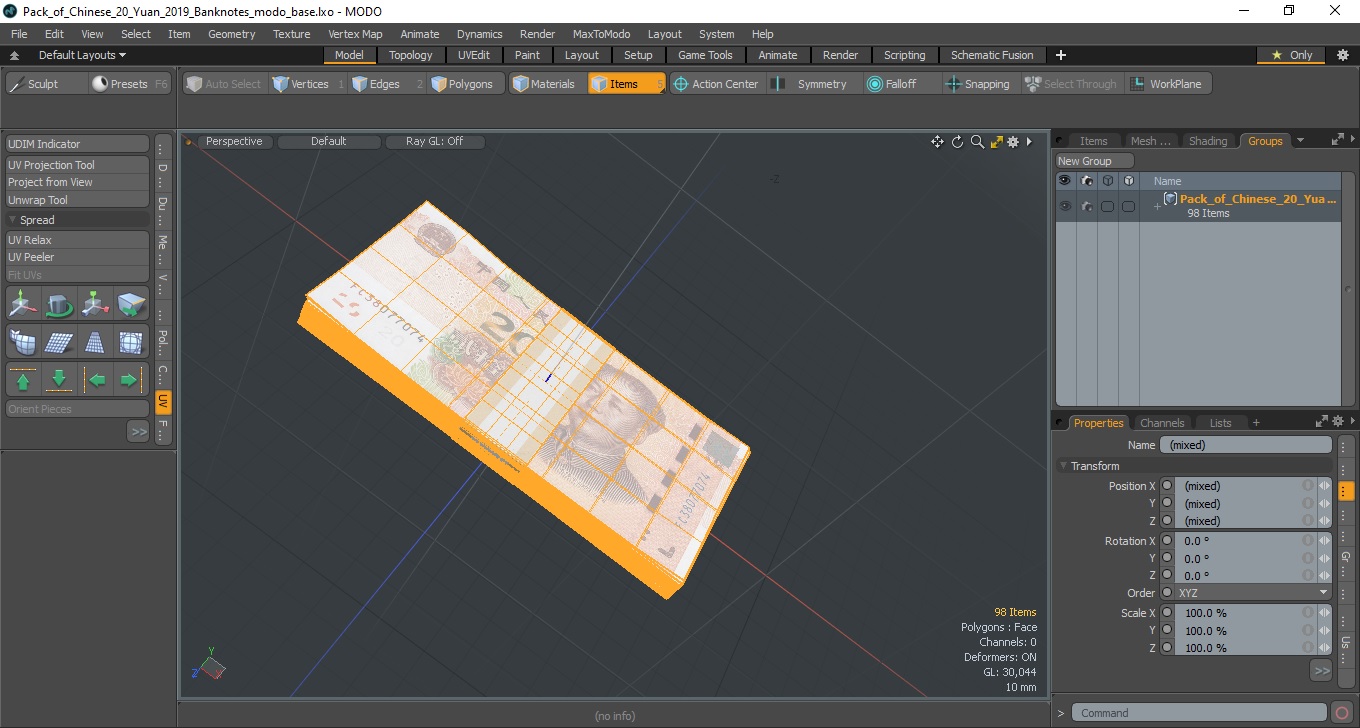Toggle Symmetry mode

pyautogui.click(x=810, y=84)
